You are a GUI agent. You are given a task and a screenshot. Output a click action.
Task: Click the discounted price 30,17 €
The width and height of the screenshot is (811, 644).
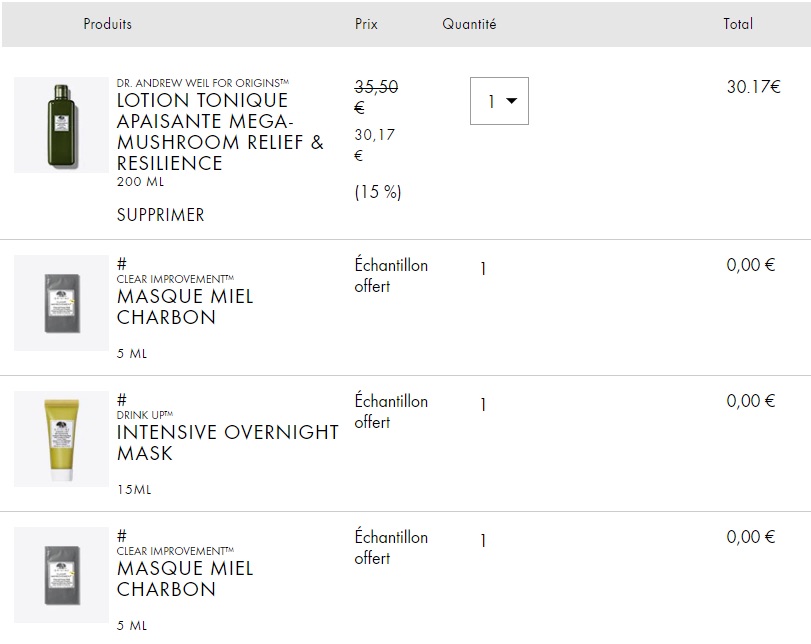(x=374, y=145)
